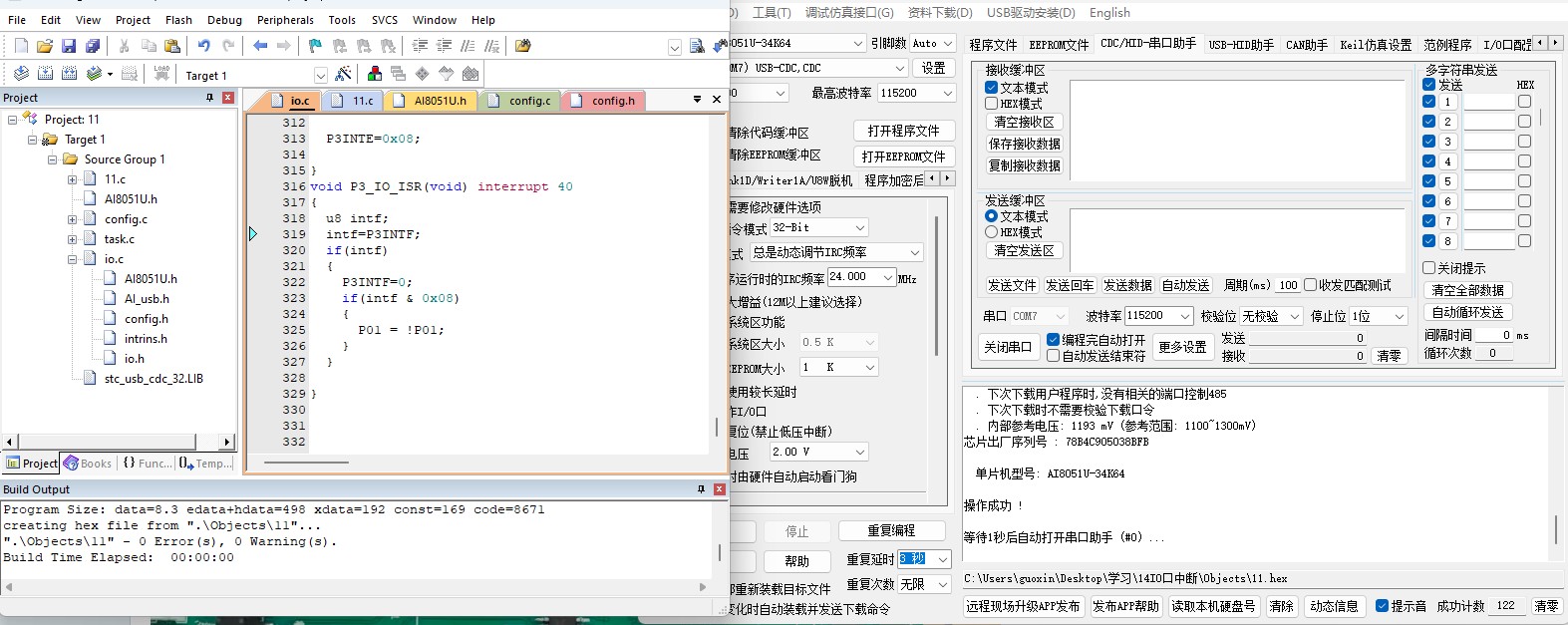The width and height of the screenshot is (1568, 625).
Task: Click the Save All icon
Action: click(93, 46)
